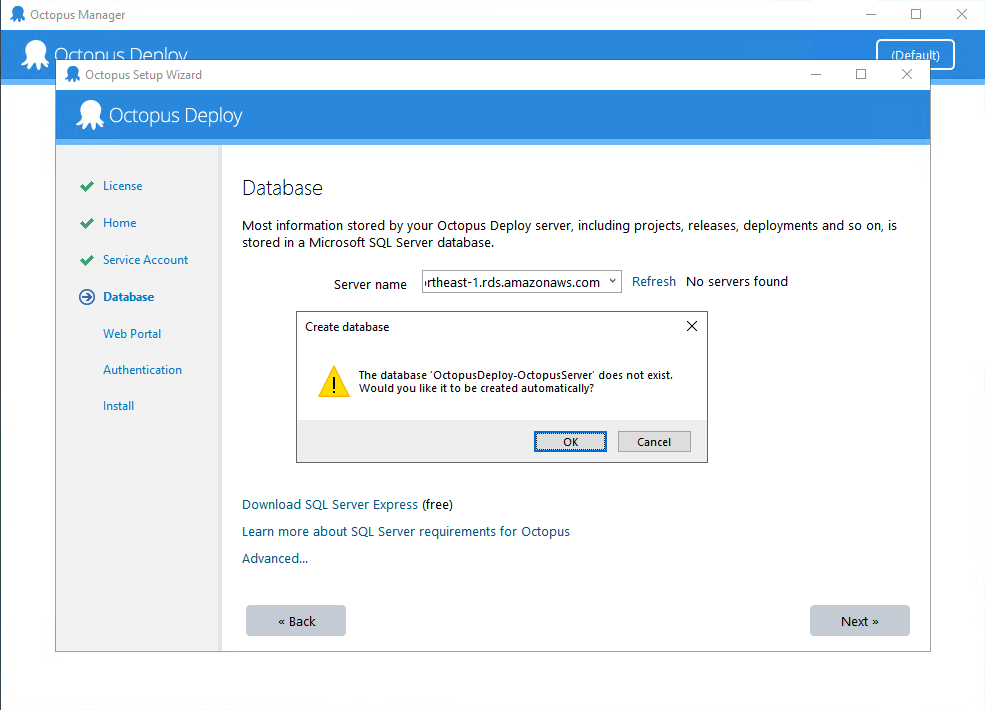The width and height of the screenshot is (985, 710).
Task: Select the Authentication wizard step
Action: 142,370
